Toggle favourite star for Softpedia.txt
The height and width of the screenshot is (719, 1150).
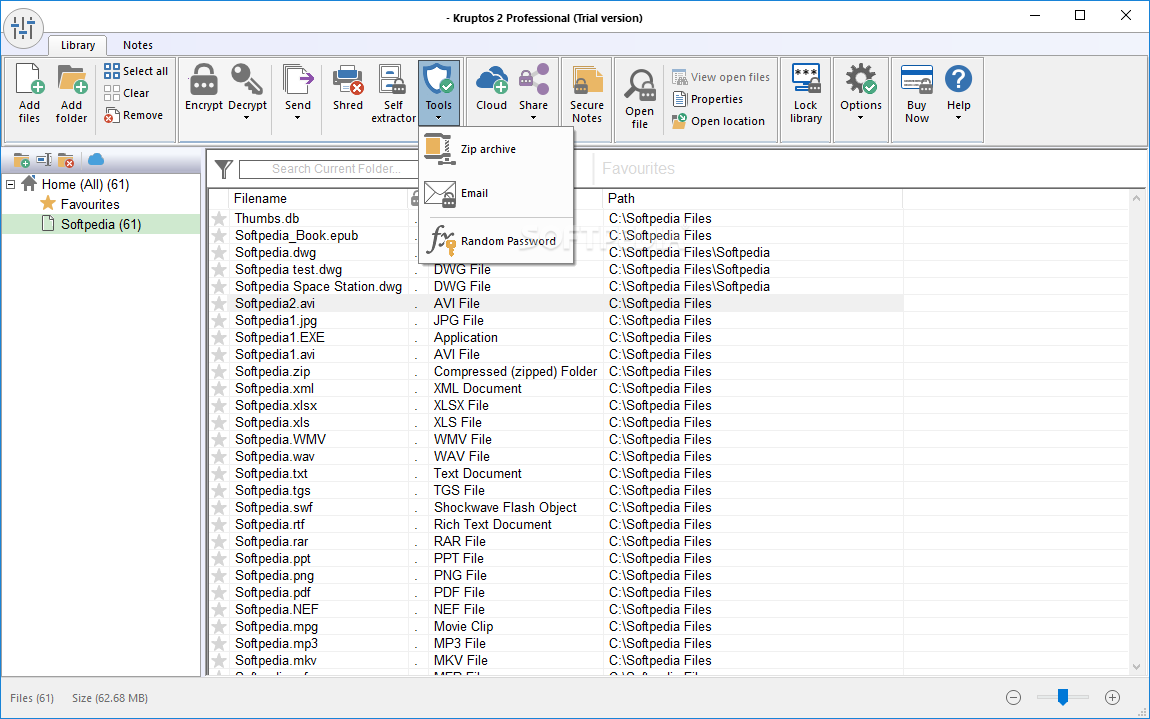[x=219, y=474]
